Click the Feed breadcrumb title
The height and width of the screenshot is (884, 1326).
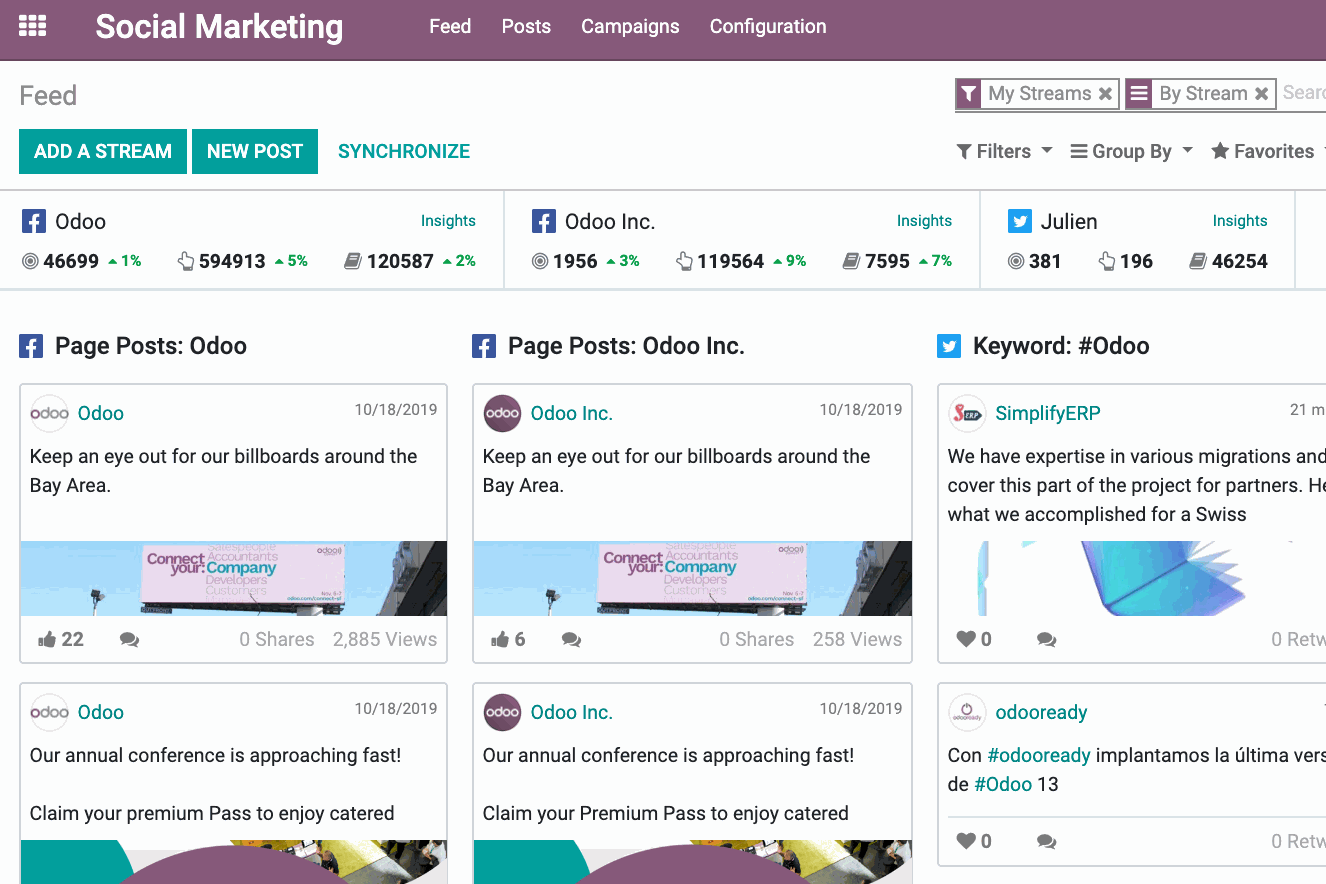click(48, 96)
